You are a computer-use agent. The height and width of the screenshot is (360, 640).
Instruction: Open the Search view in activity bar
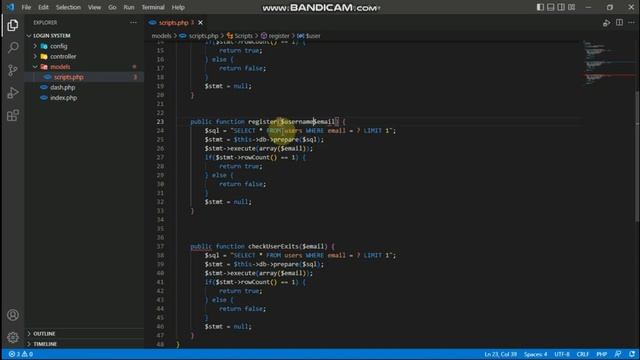[x=13, y=48]
